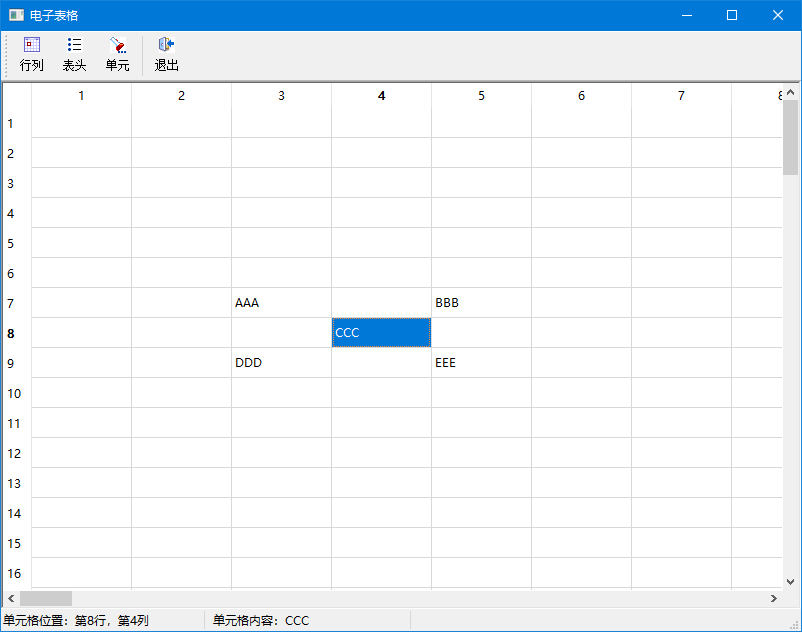The image size is (802, 632).
Task: Click column header 1
Action: 81,96
